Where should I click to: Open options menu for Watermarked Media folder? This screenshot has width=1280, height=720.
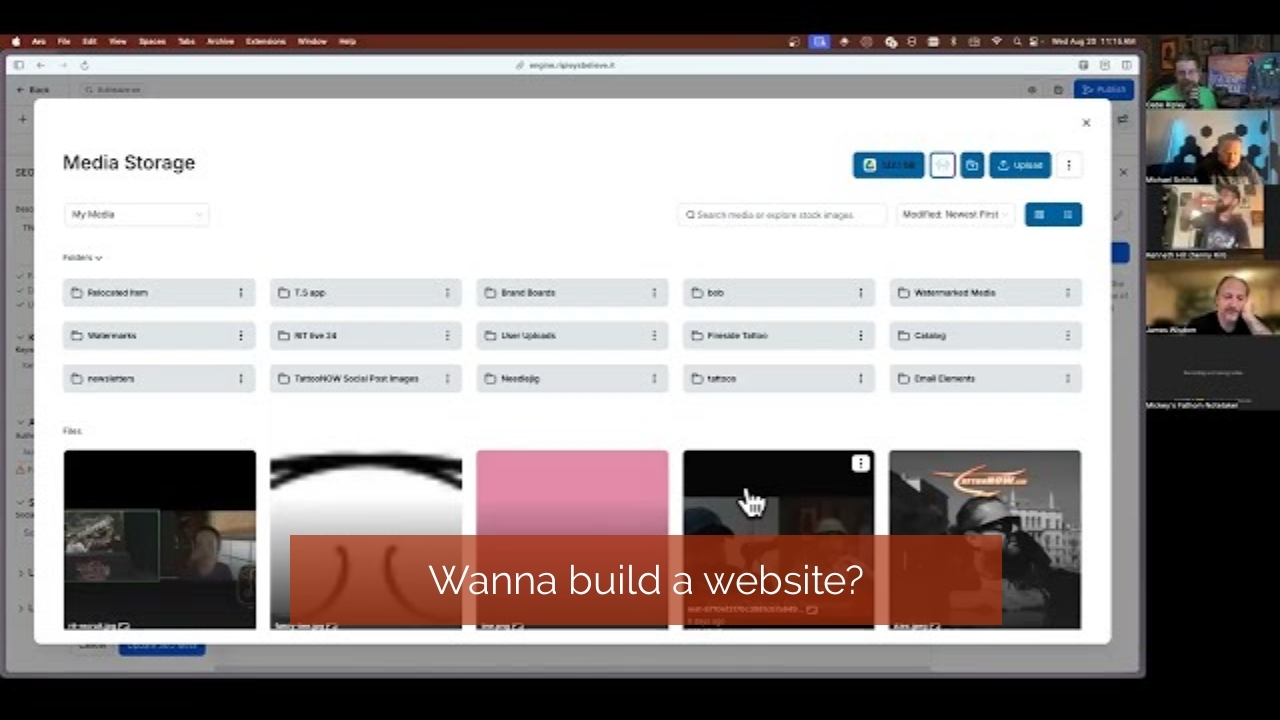coord(1067,293)
